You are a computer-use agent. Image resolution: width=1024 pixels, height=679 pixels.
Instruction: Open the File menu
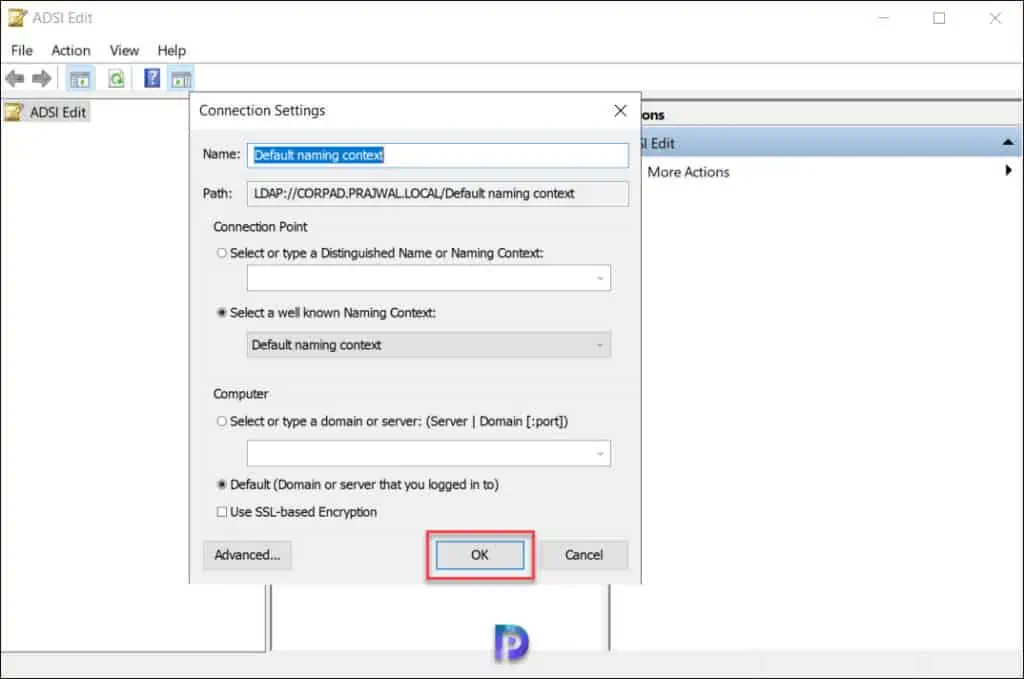[x=22, y=50]
